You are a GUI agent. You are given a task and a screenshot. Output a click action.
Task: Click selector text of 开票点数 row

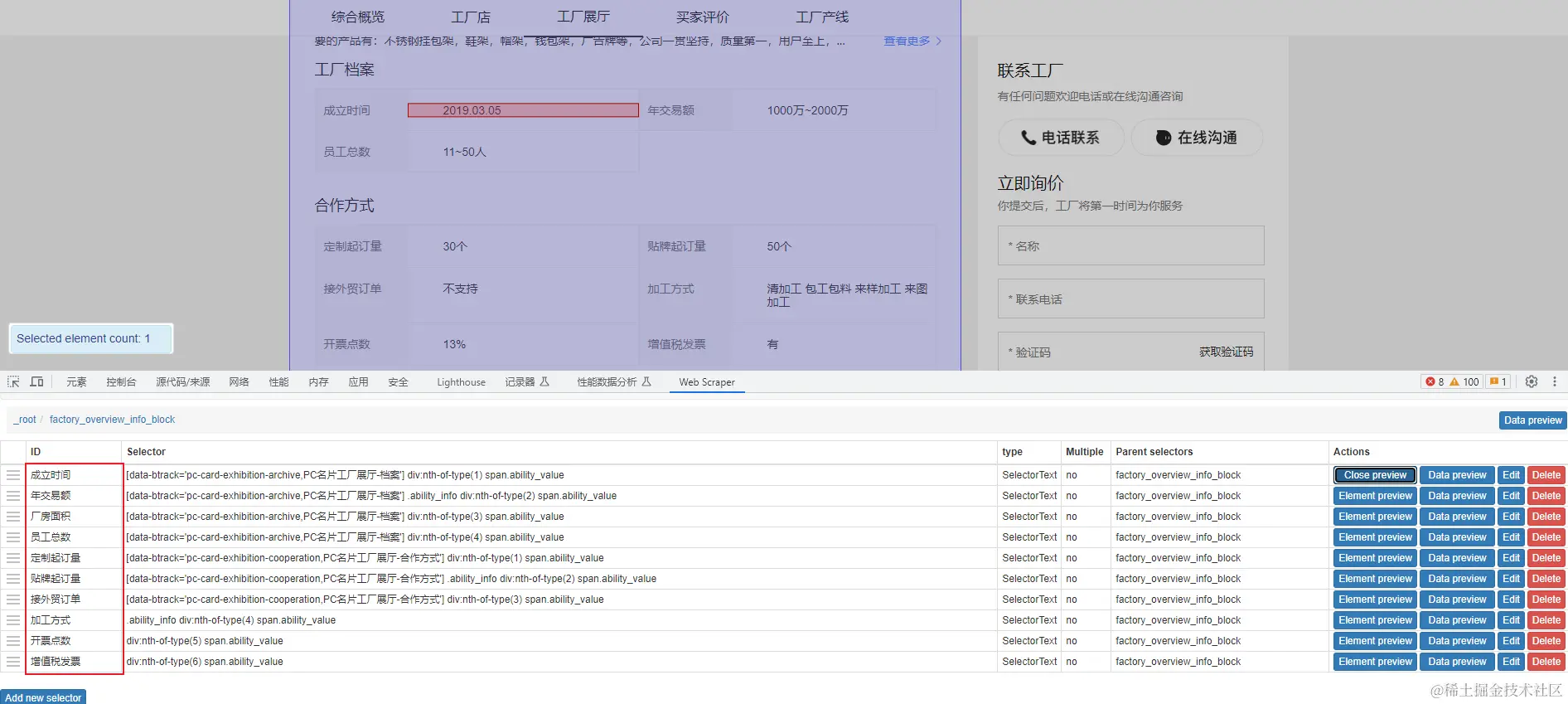tap(205, 641)
